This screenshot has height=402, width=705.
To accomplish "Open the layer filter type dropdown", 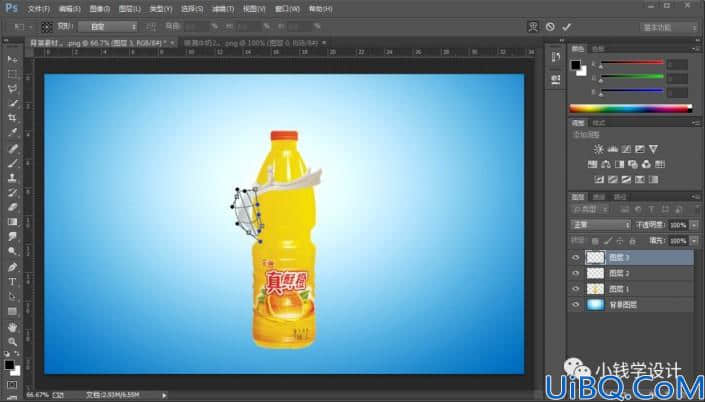I will point(590,209).
